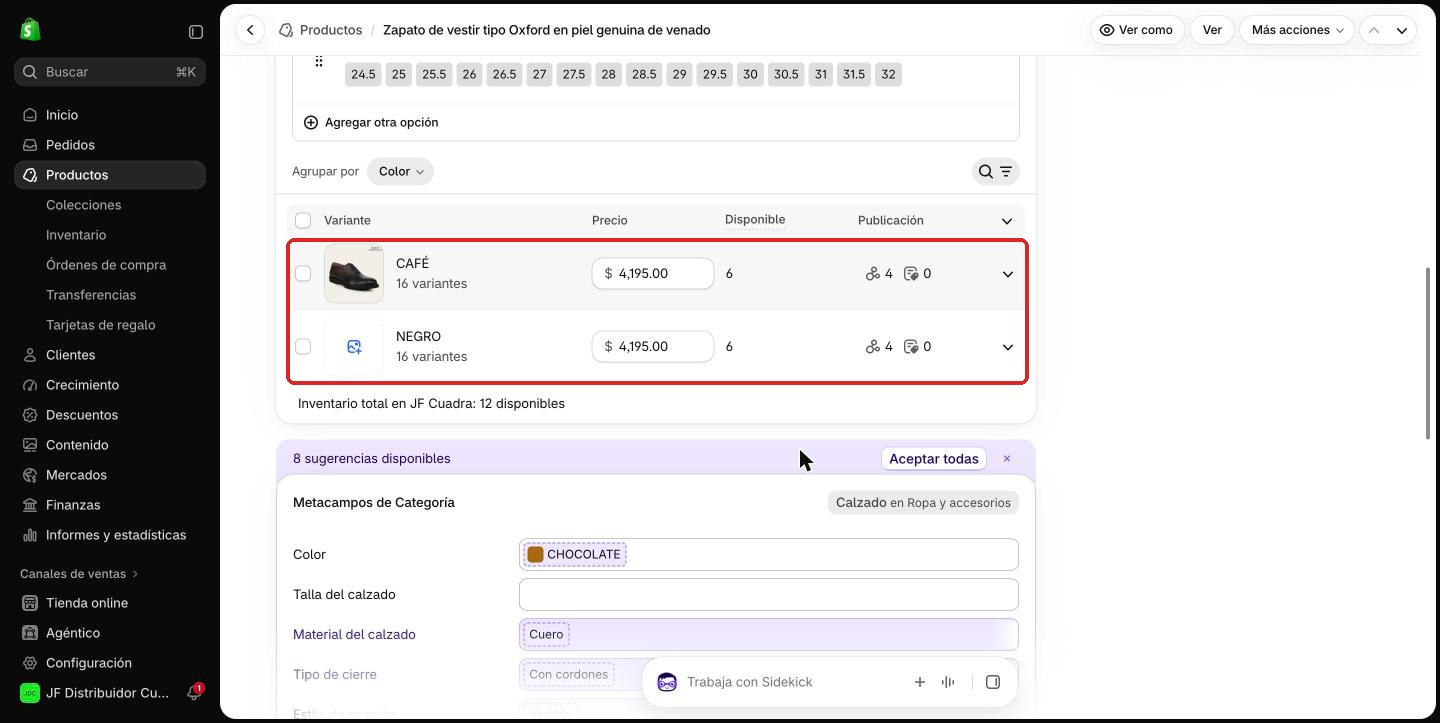Screen dimensions: 1440x723
Task: Check the NEGRO variant group checkbox
Action: click(303, 347)
